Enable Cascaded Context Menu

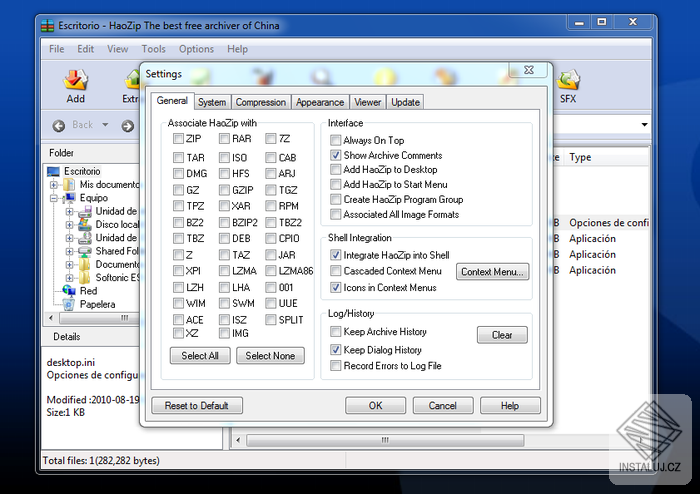coord(335,271)
